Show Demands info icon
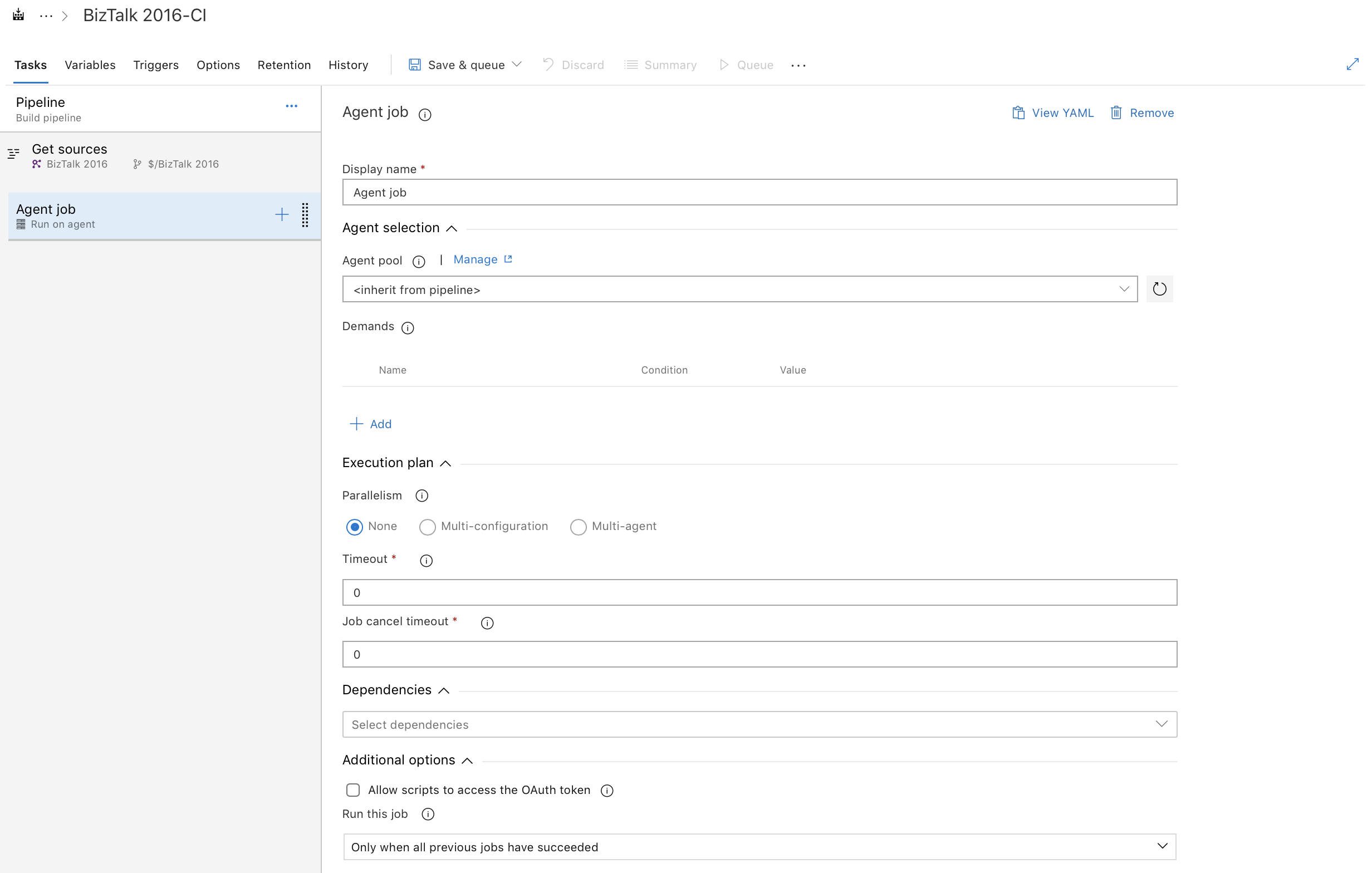Viewport: 1372px width, 873px height. point(408,328)
